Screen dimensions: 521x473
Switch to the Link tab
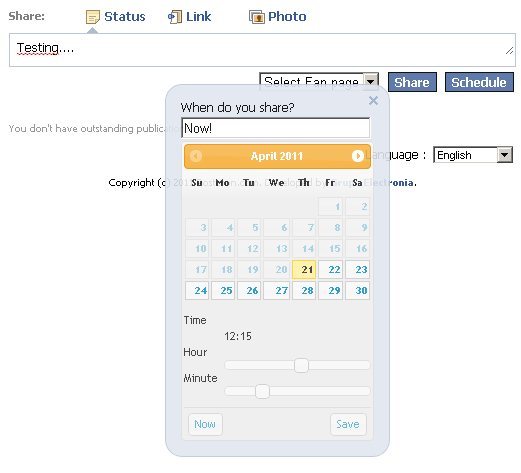(198, 17)
